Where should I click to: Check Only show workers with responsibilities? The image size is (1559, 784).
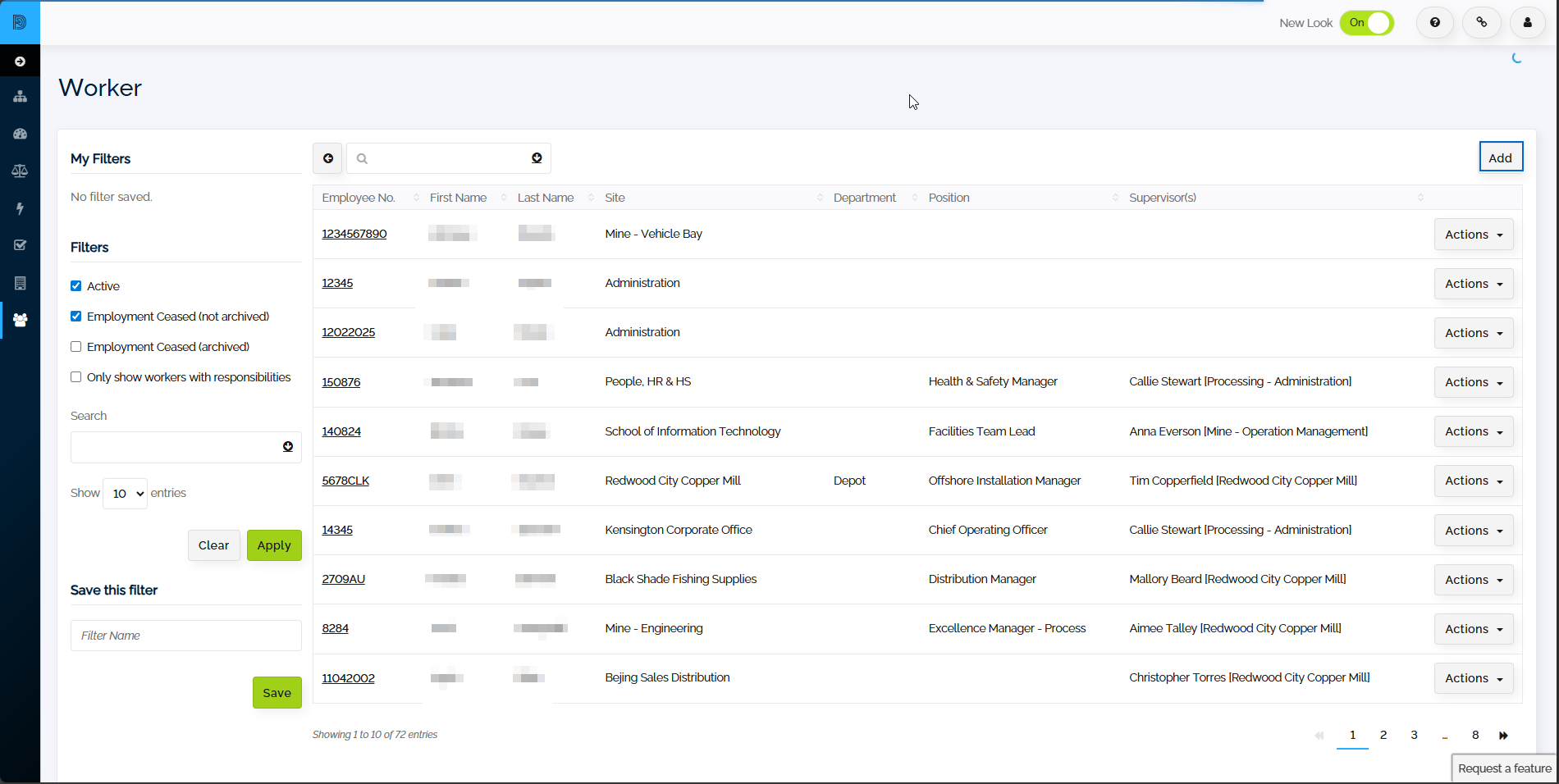[x=76, y=377]
